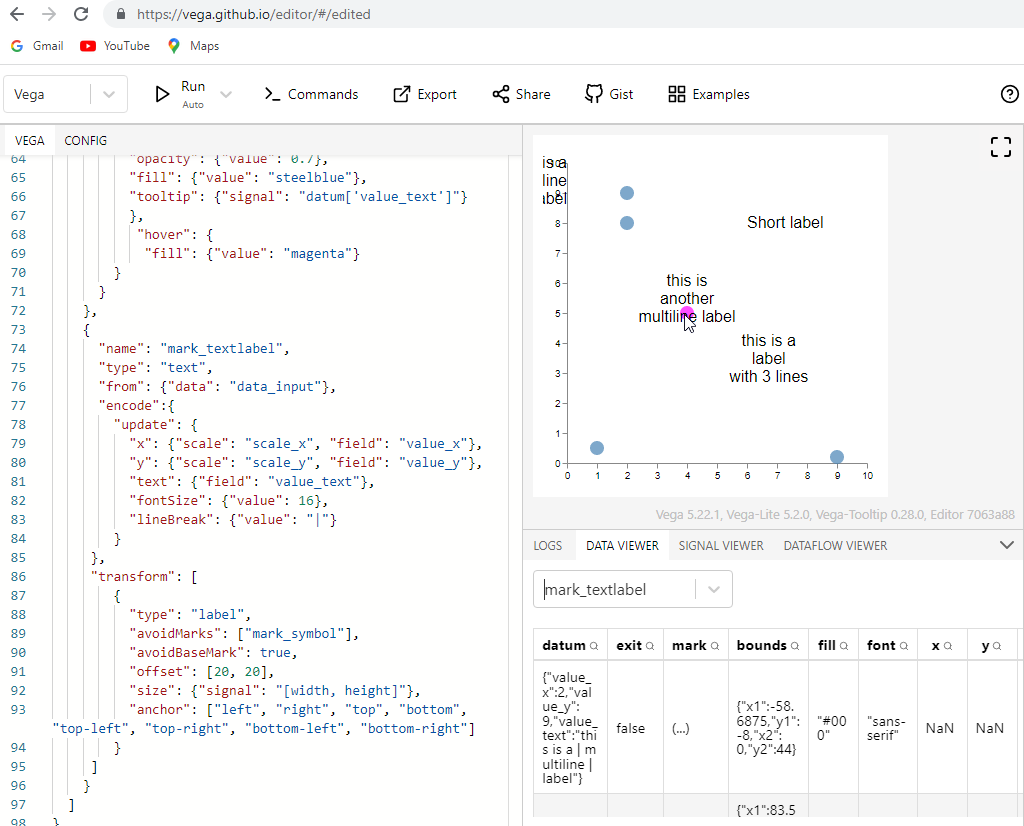The width and height of the screenshot is (1024, 826).
Task: Expand the Run Auto options dropdown
Action: tap(226, 93)
